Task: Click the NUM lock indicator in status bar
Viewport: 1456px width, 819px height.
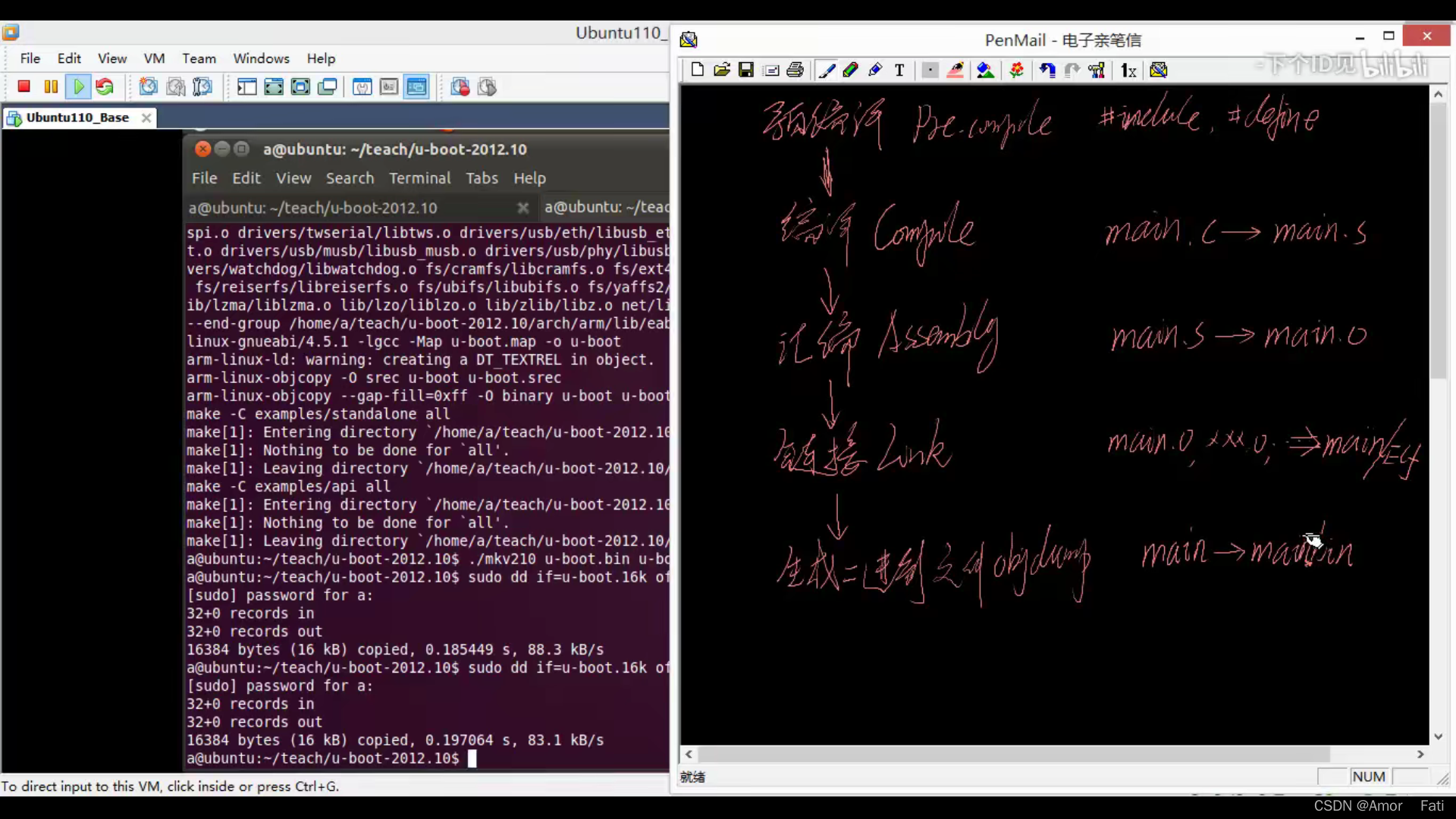Action: (x=1368, y=776)
